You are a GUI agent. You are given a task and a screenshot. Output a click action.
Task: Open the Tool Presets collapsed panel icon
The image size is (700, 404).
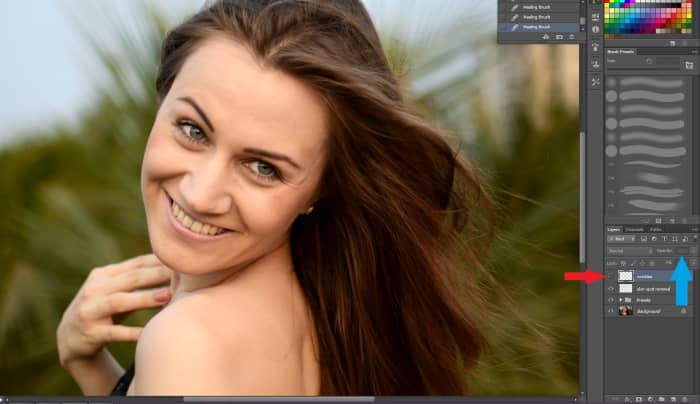pos(596,82)
